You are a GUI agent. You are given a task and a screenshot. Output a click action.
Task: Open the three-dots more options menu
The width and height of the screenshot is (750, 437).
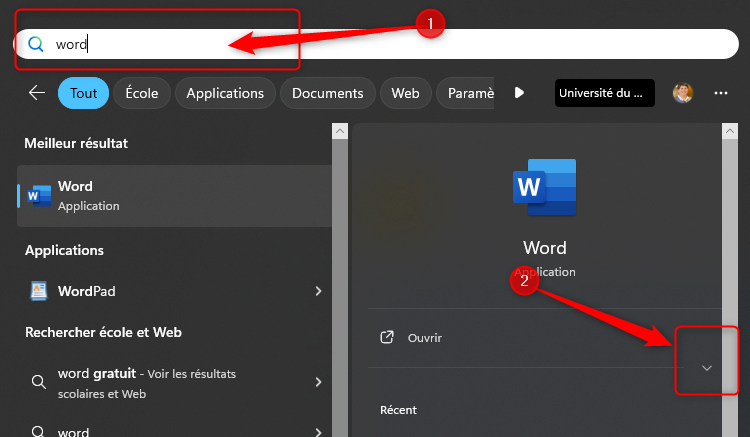721,93
